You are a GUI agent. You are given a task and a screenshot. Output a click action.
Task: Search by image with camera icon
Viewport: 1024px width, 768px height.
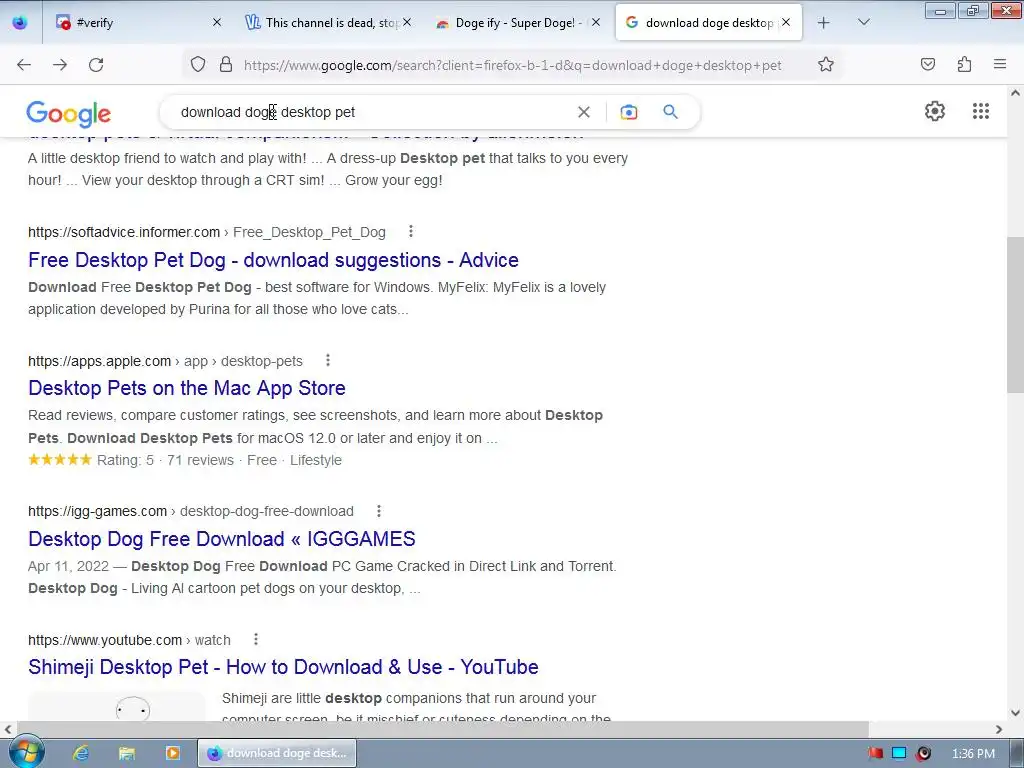(628, 112)
